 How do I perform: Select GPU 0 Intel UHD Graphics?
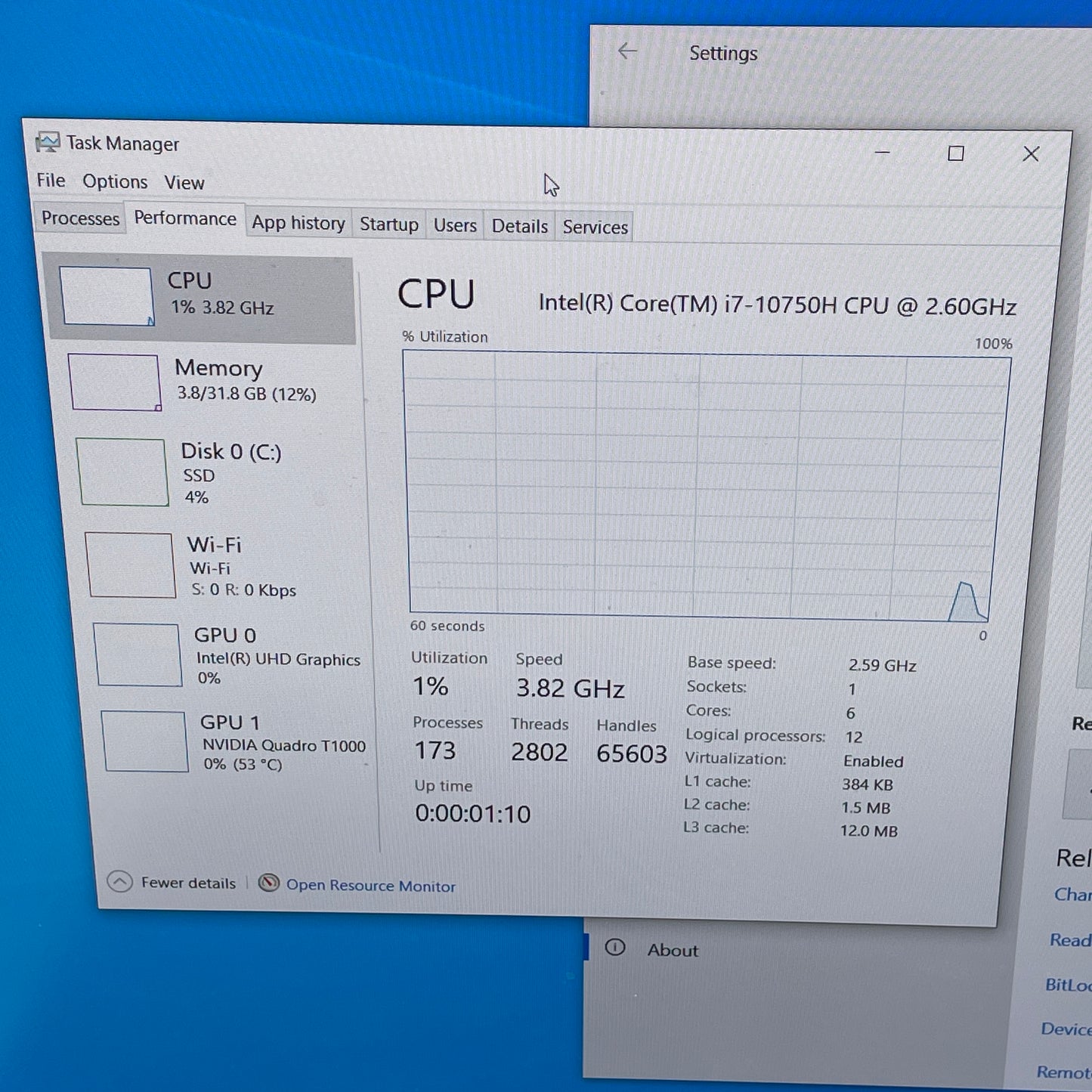pos(138,654)
